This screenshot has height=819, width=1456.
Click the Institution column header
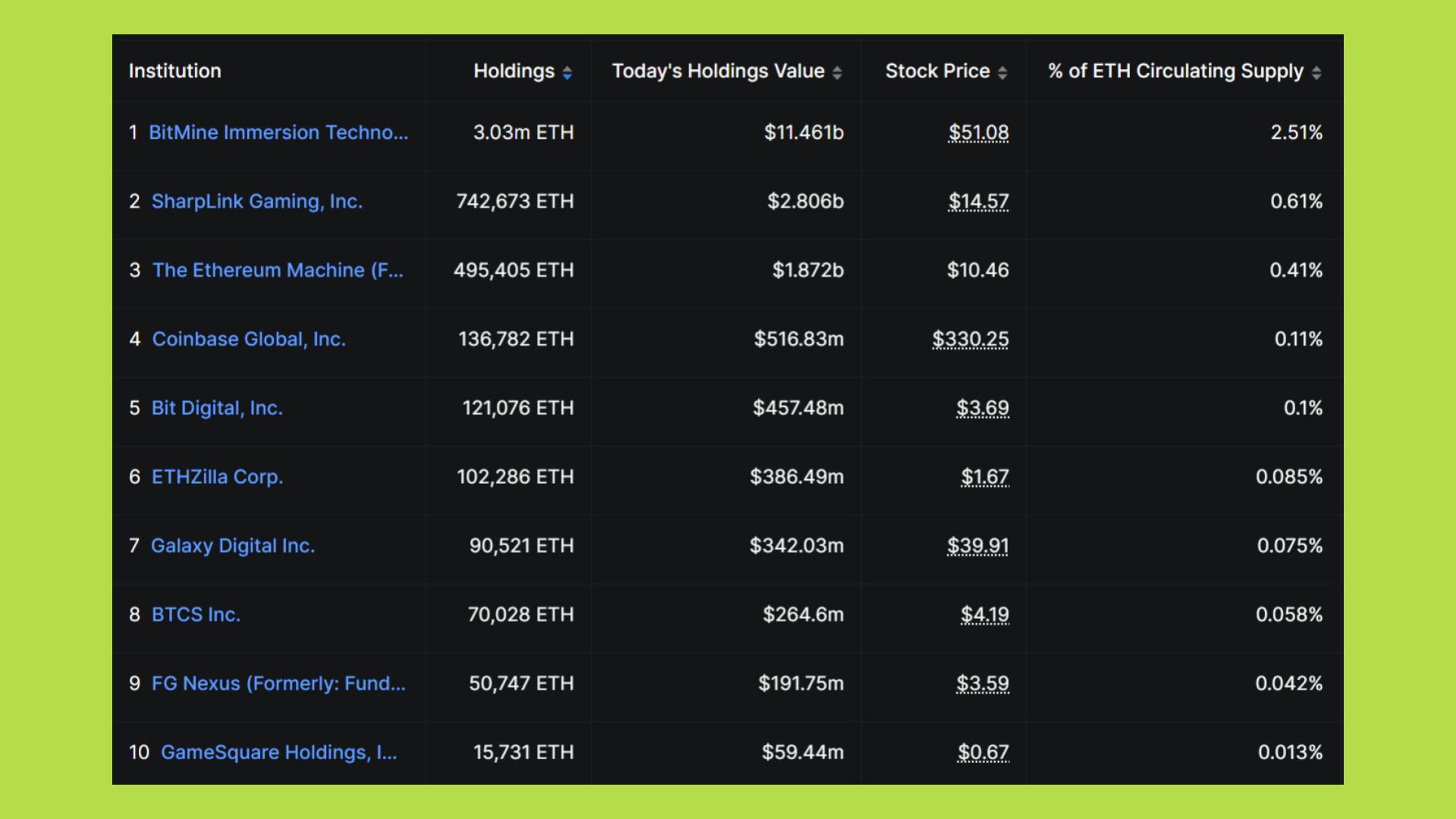click(x=175, y=71)
